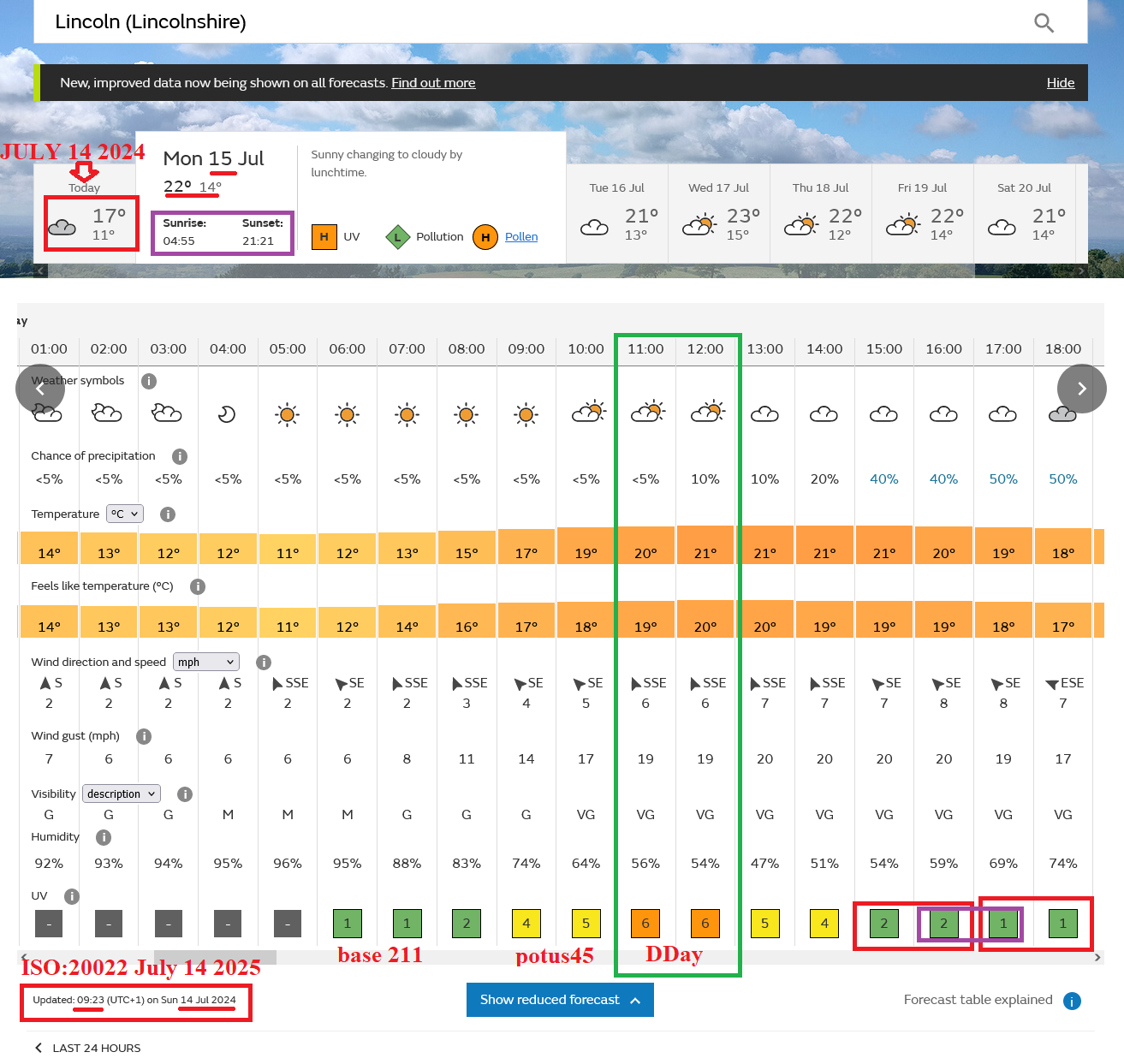Click info icon beside Feels like temperature
Image resolution: width=1124 pixels, height=1064 pixels.
198,586
